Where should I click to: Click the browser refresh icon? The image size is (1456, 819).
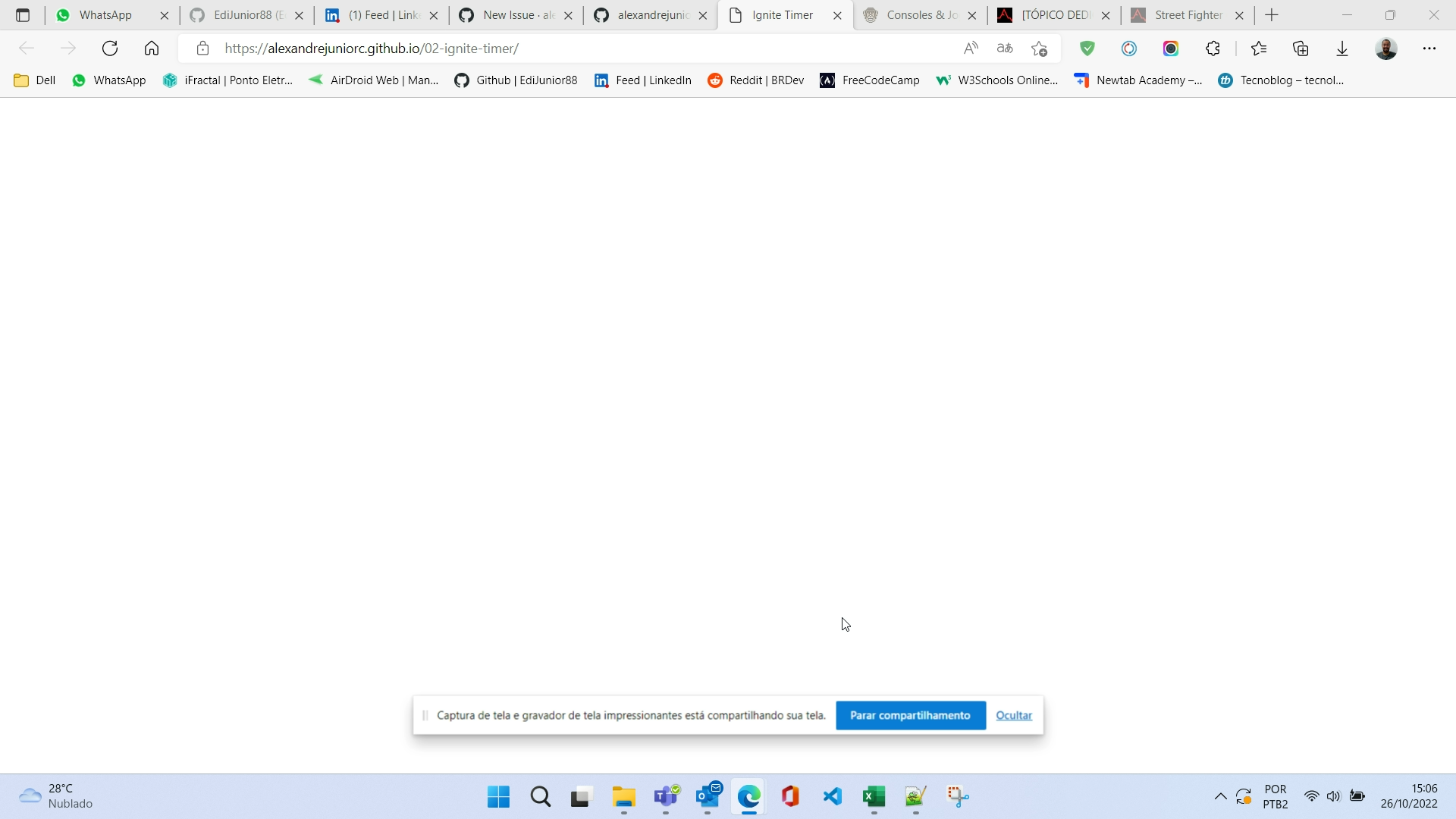pyautogui.click(x=110, y=49)
